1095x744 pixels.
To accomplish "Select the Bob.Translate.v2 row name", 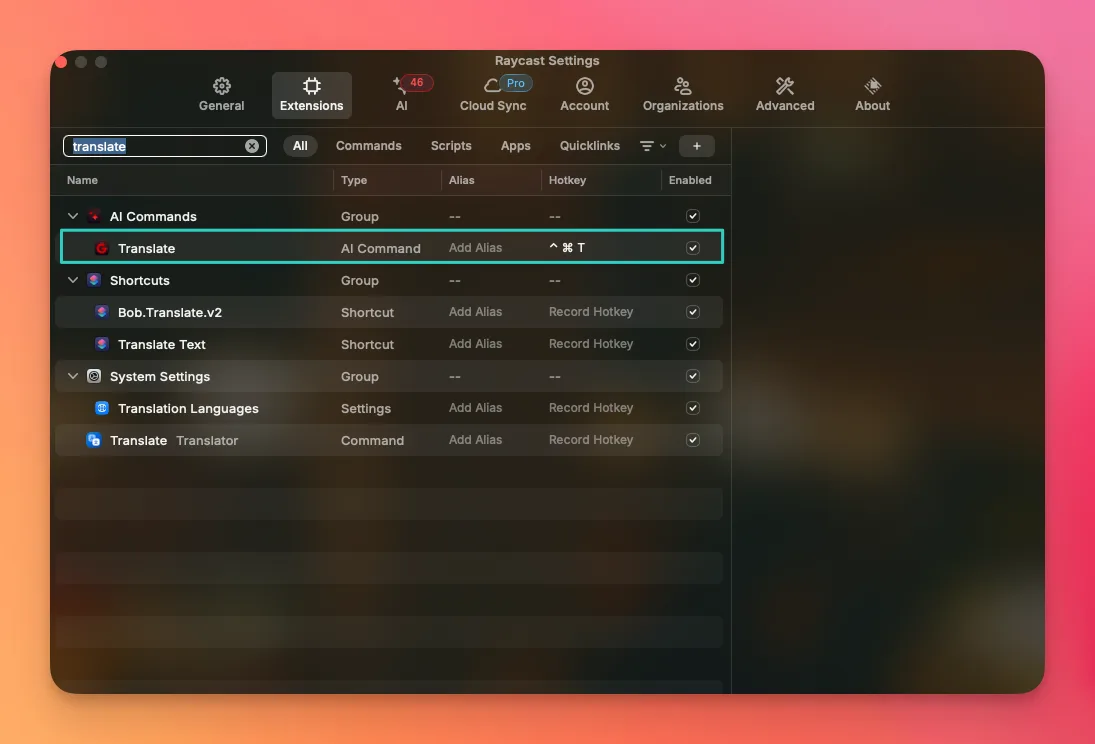I will coord(170,312).
